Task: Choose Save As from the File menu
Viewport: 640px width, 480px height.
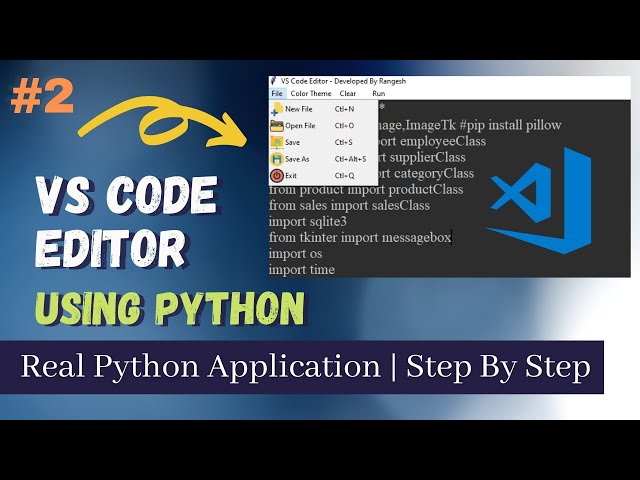Action: [323, 159]
